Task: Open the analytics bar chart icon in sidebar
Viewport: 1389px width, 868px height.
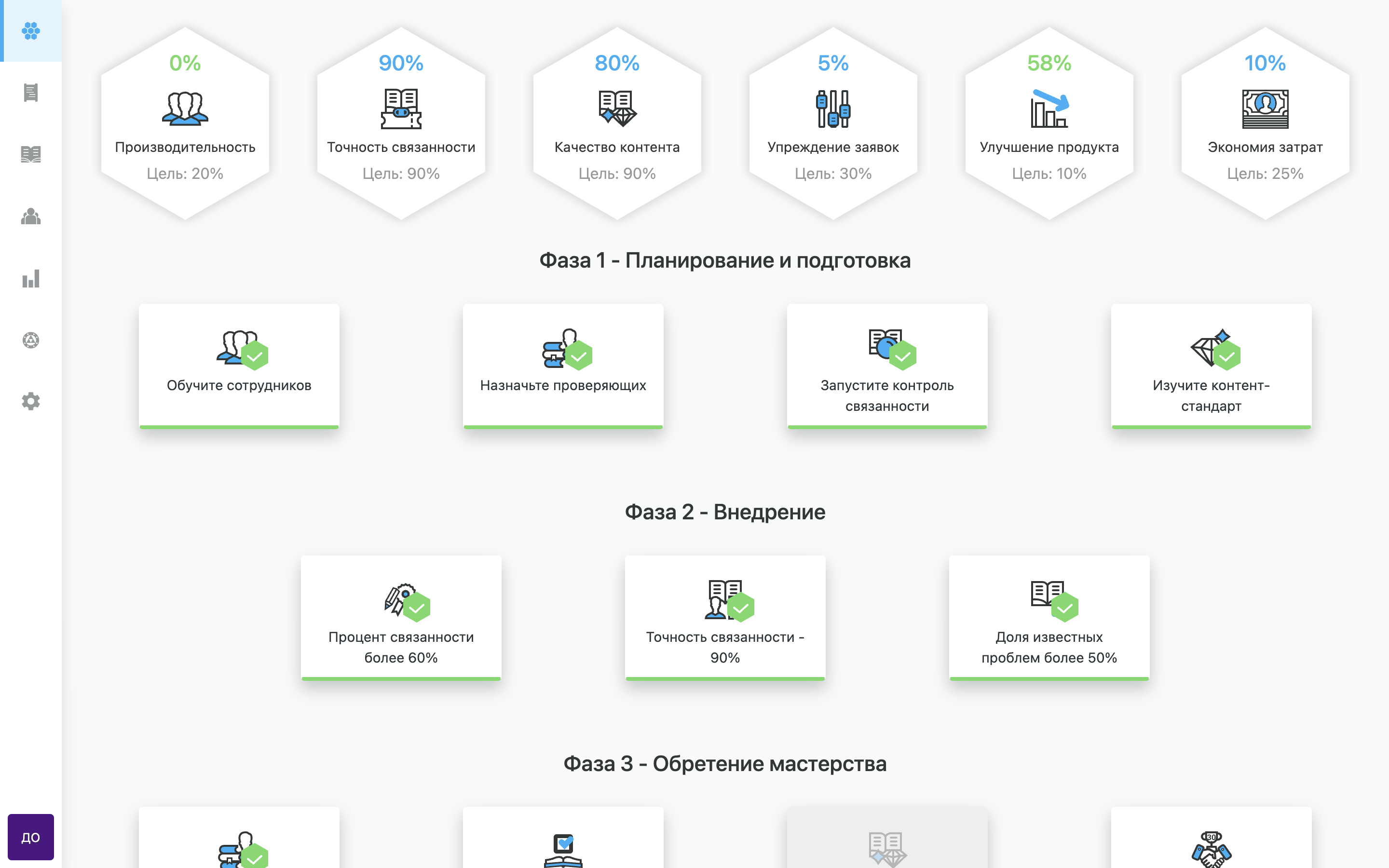Action: click(31, 279)
